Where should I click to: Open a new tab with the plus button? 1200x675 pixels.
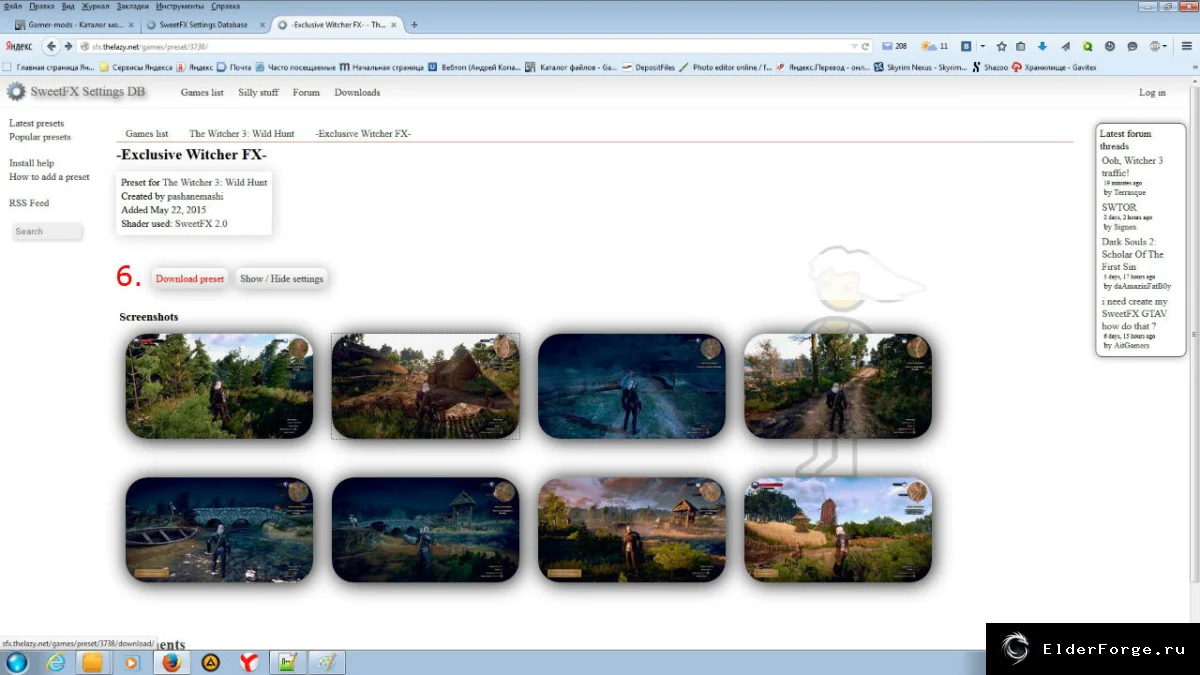click(414, 24)
